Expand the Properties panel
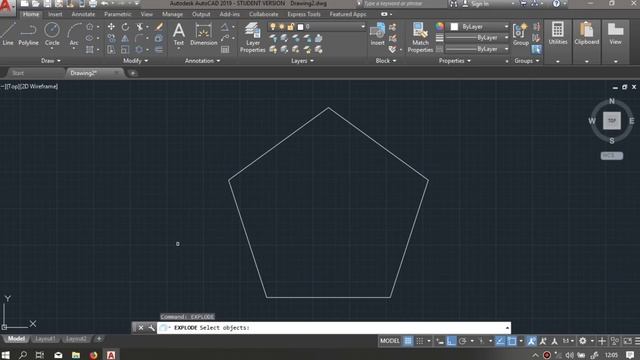The height and width of the screenshot is (360, 640). click(455, 60)
